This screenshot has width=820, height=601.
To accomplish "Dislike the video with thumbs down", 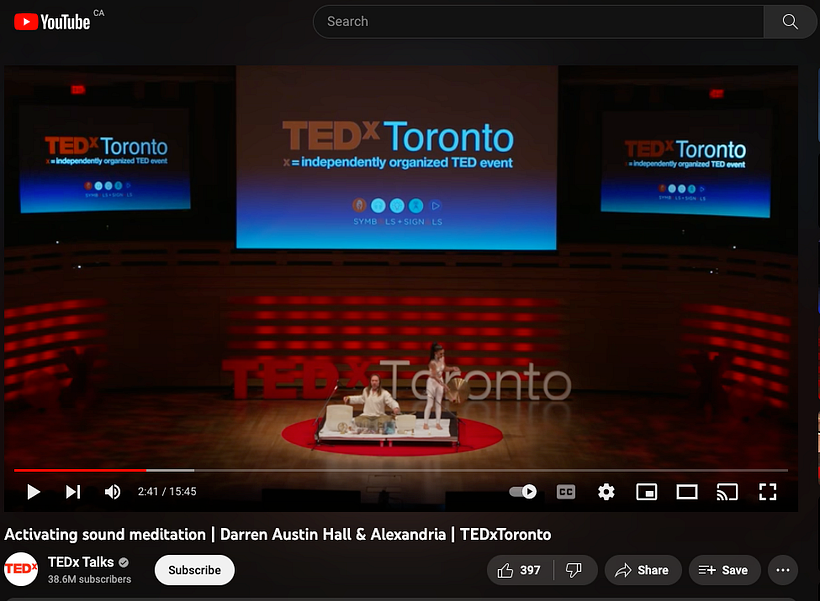I will (x=575, y=570).
